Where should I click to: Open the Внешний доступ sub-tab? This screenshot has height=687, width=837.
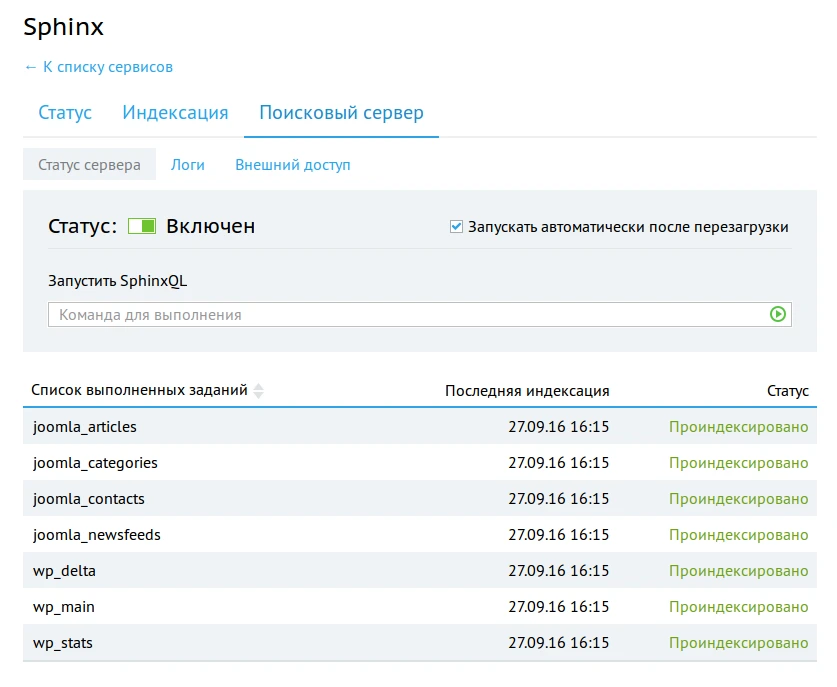point(293,164)
